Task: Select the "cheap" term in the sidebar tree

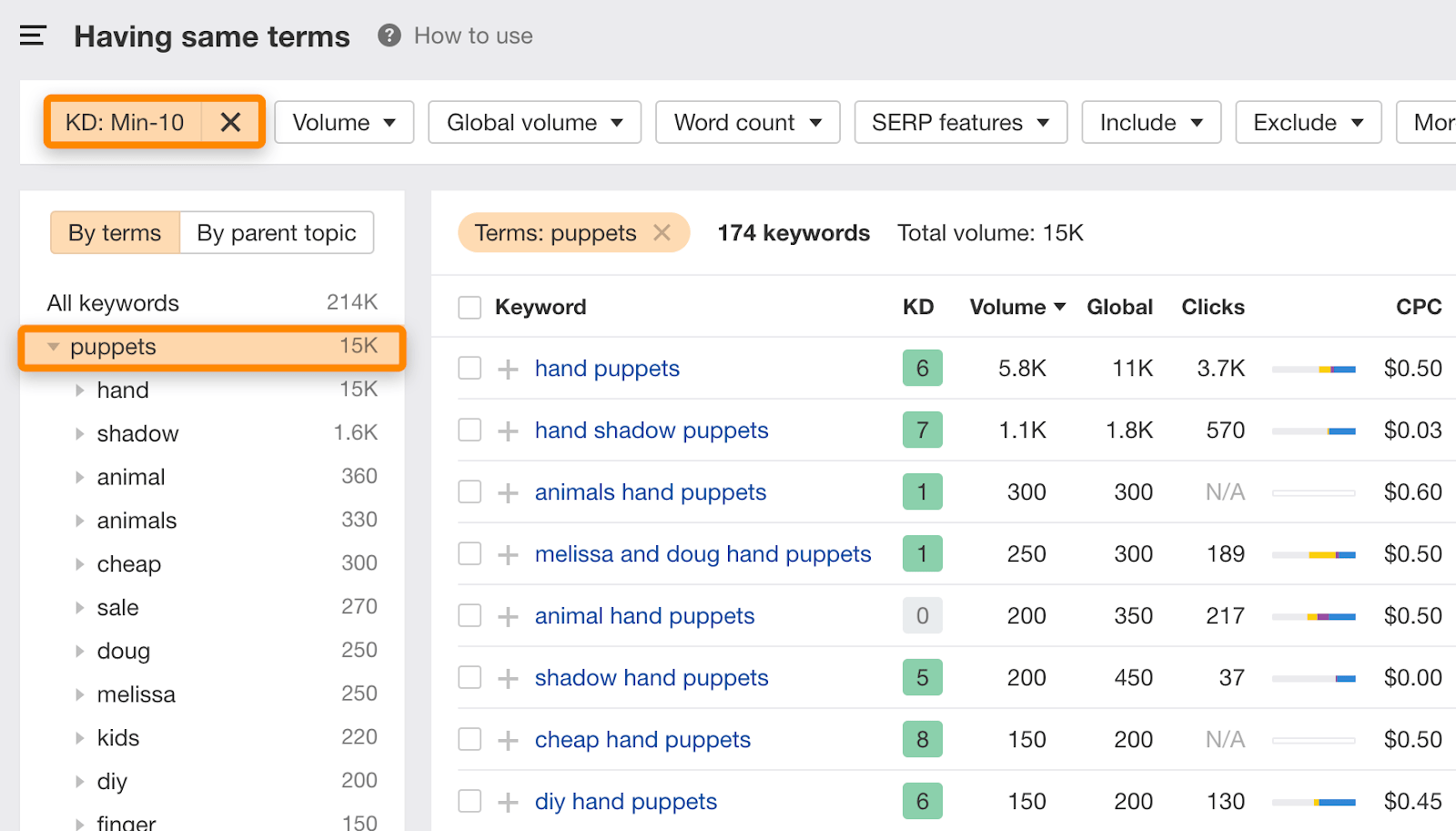Action: tap(129, 563)
